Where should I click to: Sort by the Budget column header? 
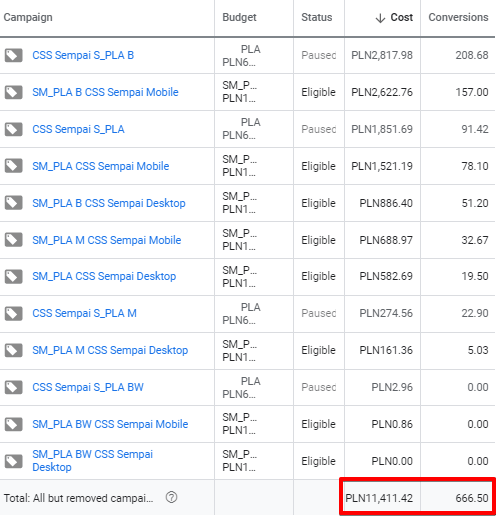(239, 17)
